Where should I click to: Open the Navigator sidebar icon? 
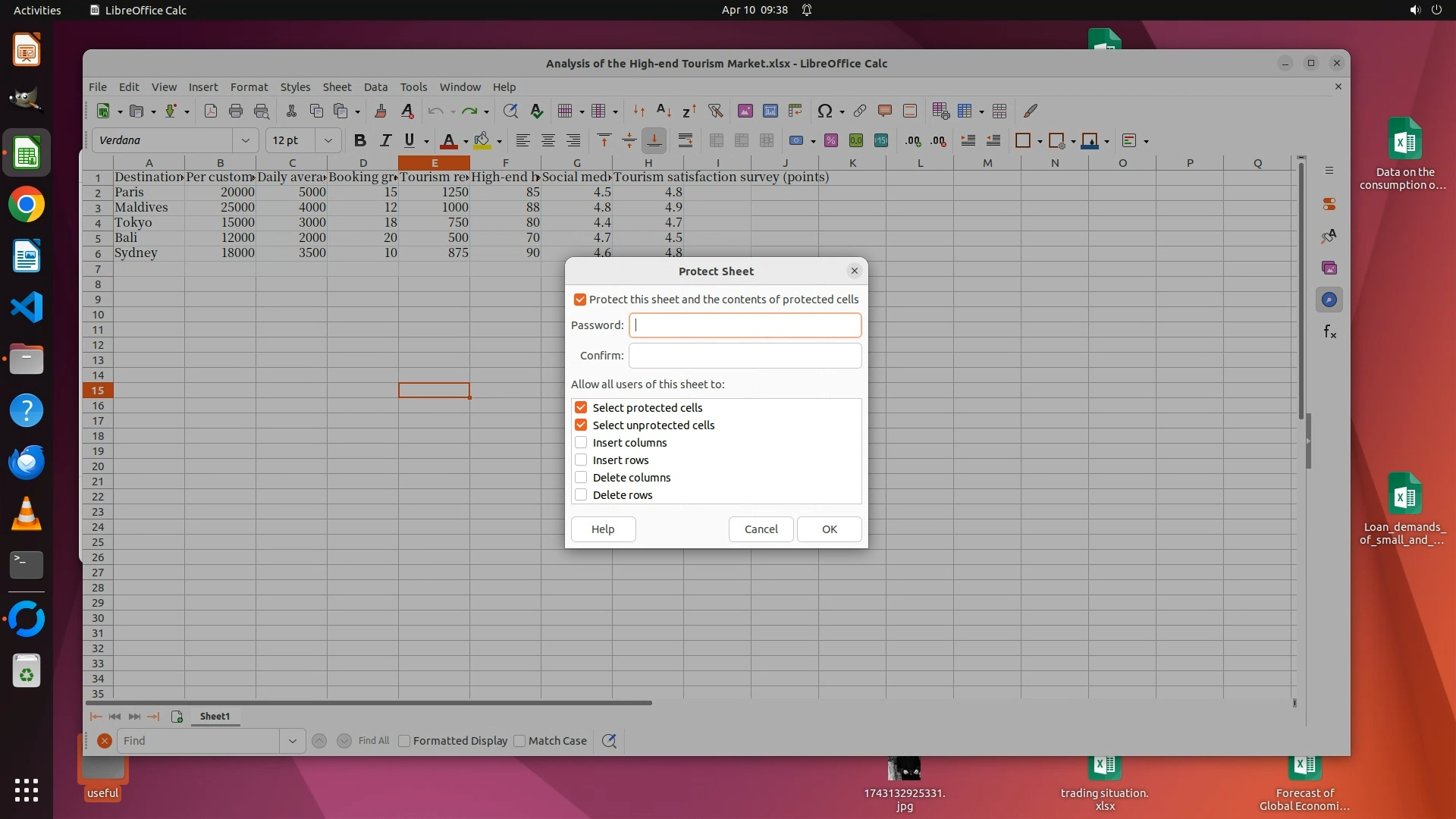click(x=1329, y=300)
